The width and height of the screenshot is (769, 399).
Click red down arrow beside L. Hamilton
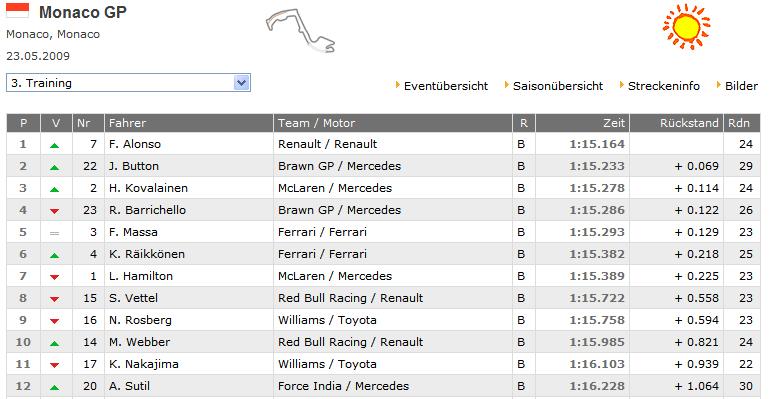pyautogui.click(x=54, y=277)
